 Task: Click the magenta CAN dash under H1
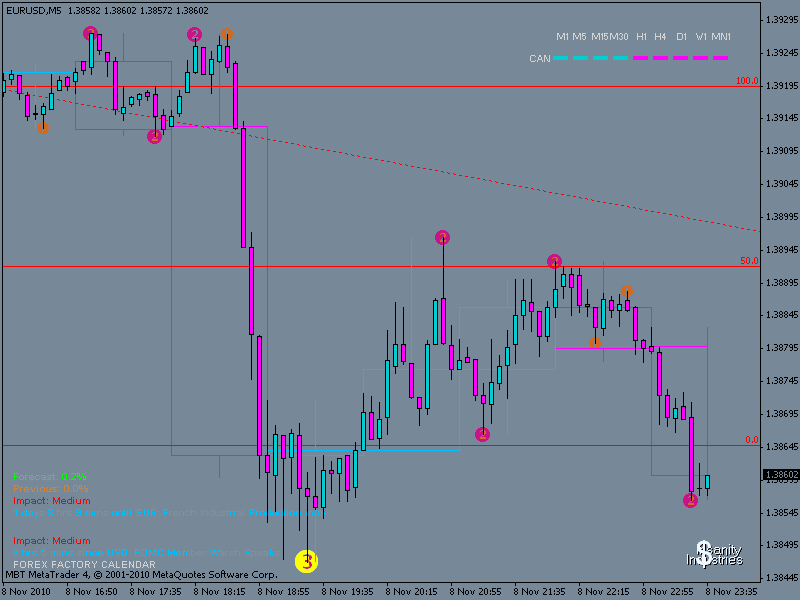tap(641, 58)
